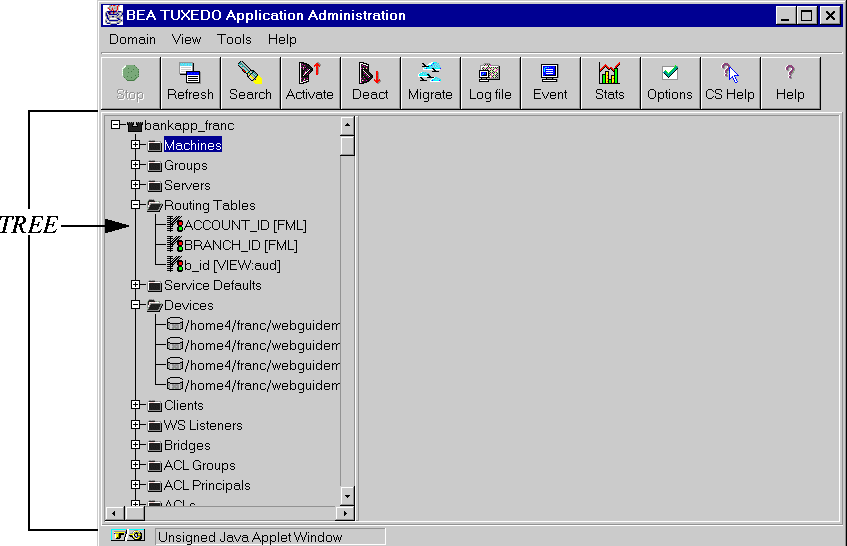Click the Java applet status bar icon
847x546 pixels.
click(x=128, y=535)
